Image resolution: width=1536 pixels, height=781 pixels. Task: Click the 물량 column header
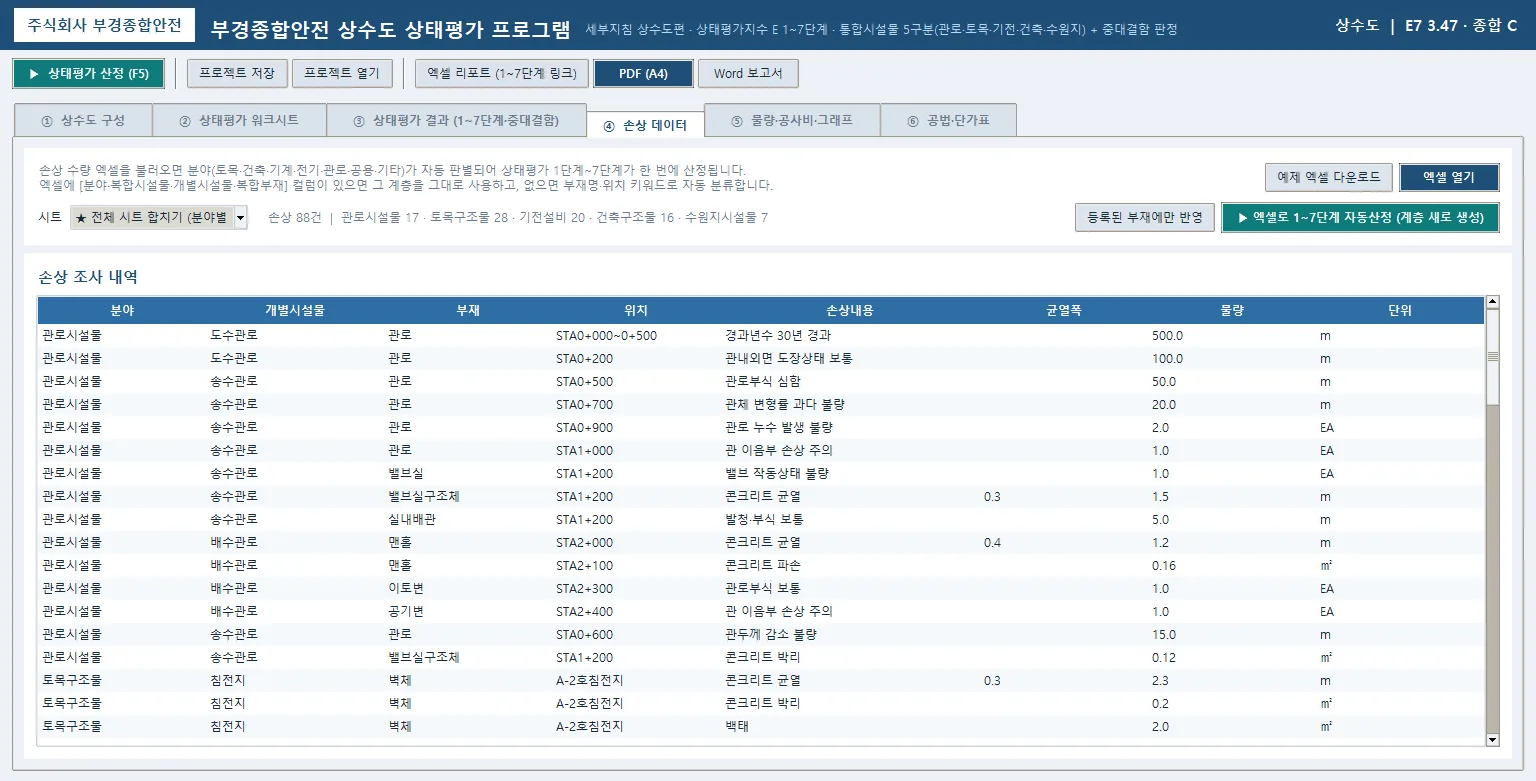tap(1232, 310)
